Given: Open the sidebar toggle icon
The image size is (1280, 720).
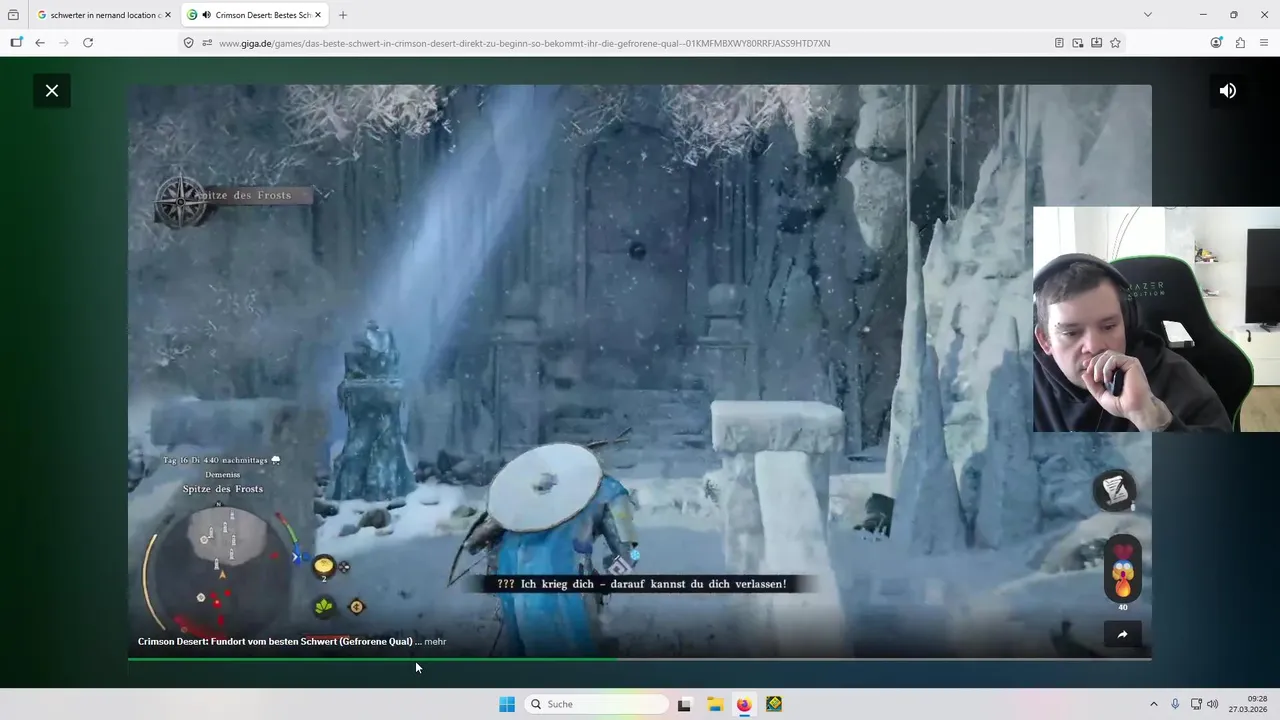Looking at the screenshot, I should point(16,43).
